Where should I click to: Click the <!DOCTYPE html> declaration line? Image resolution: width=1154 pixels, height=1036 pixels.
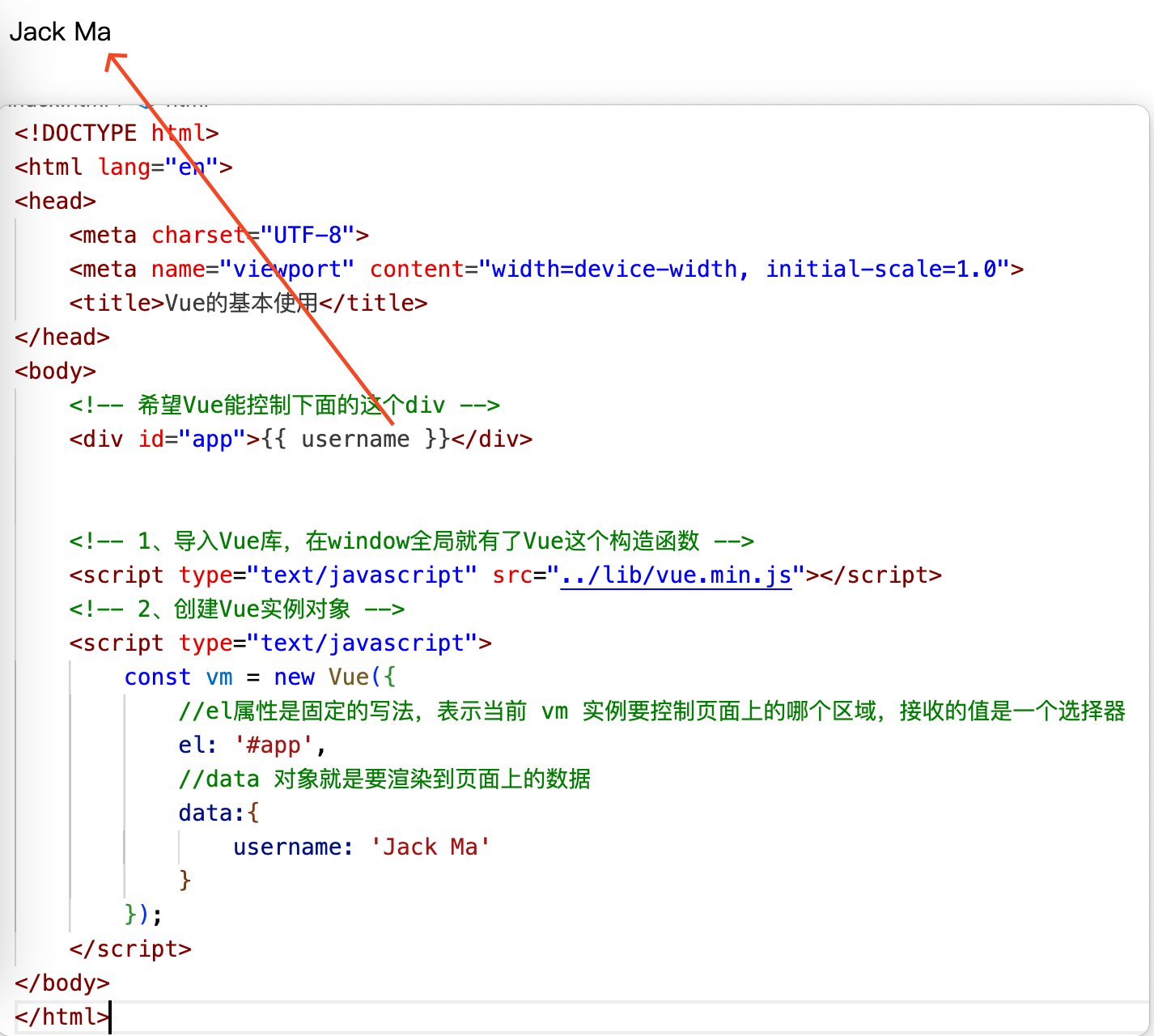pos(117,133)
